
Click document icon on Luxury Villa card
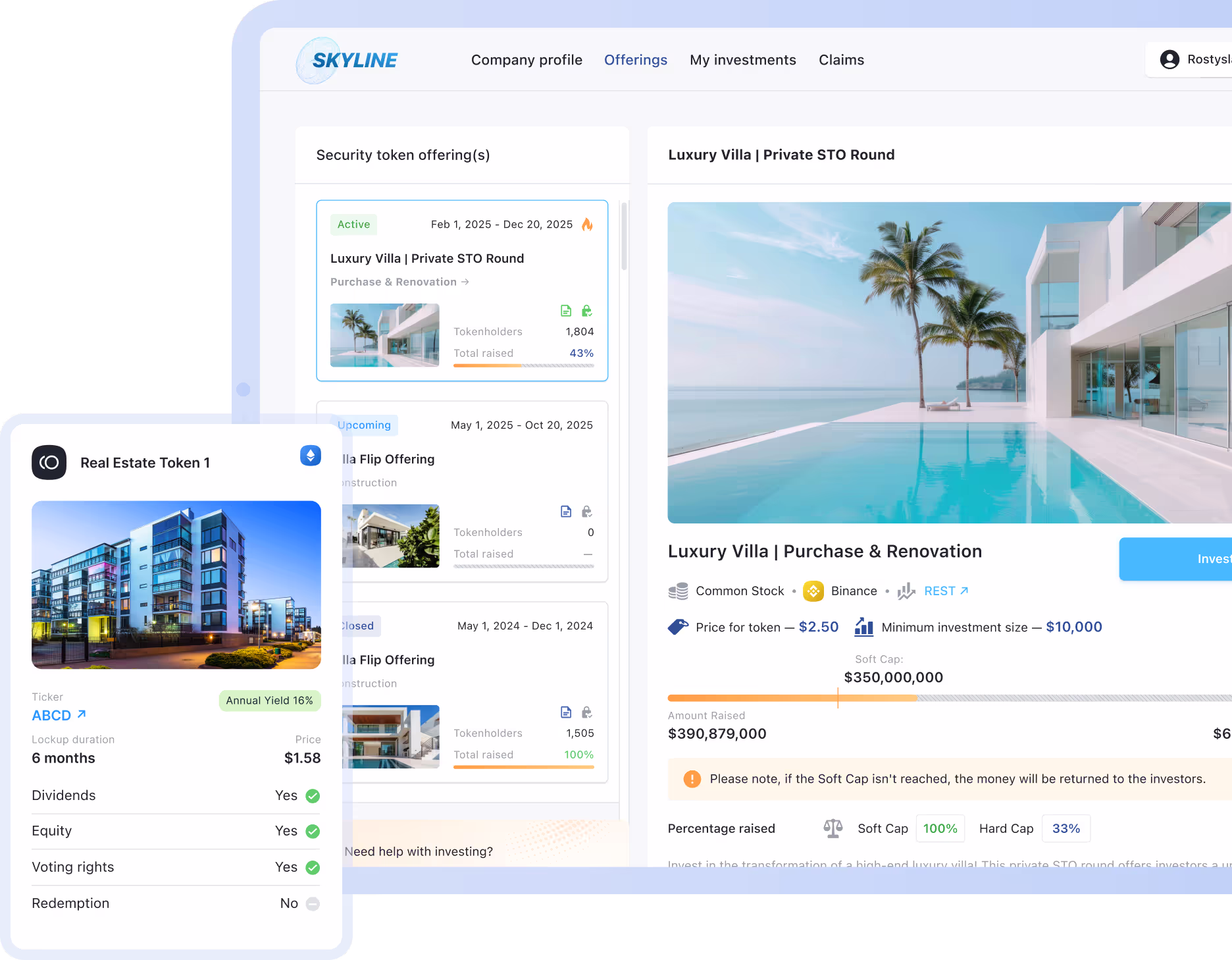(566, 311)
